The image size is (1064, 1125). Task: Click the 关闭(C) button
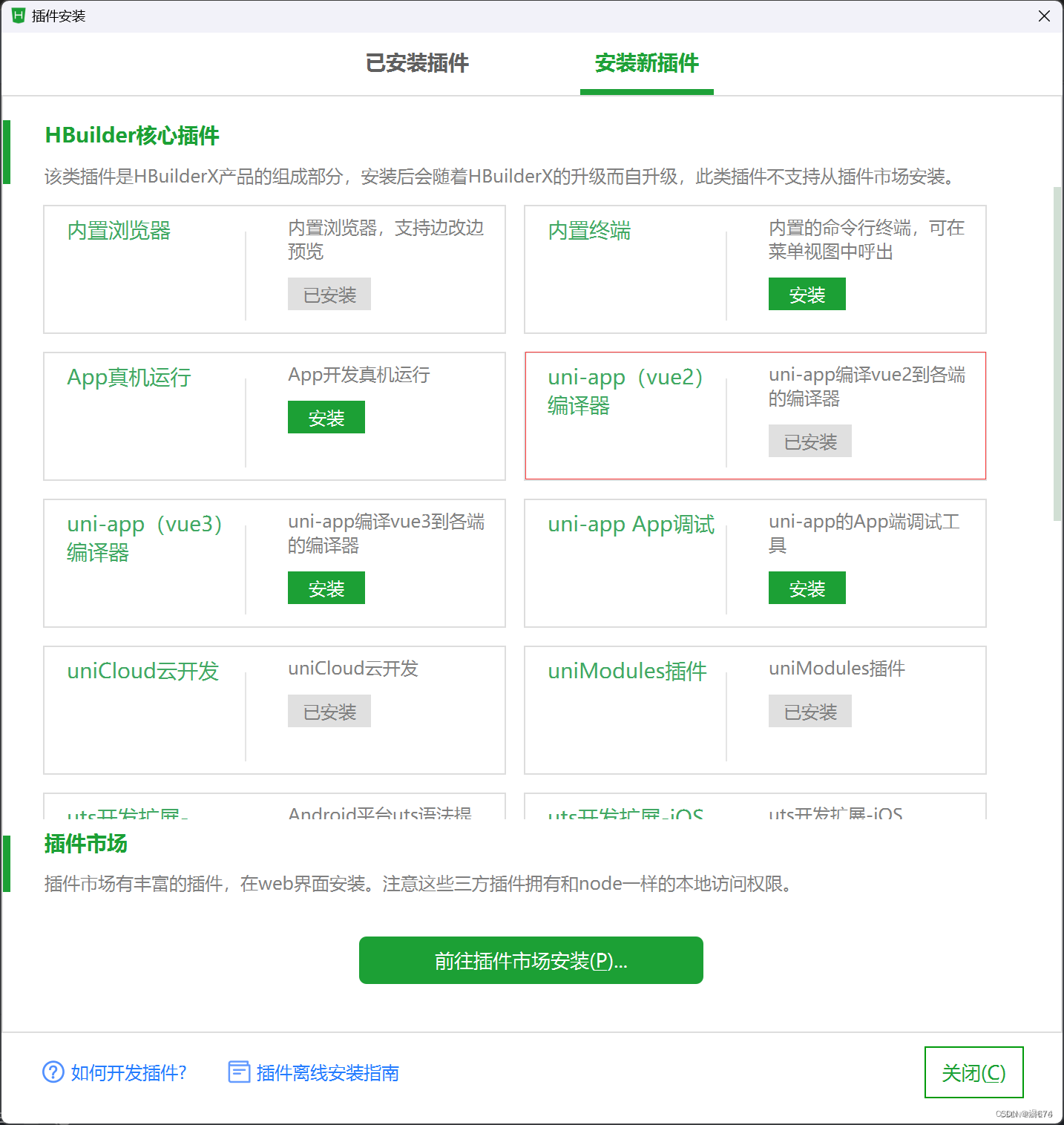point(974,1072)
